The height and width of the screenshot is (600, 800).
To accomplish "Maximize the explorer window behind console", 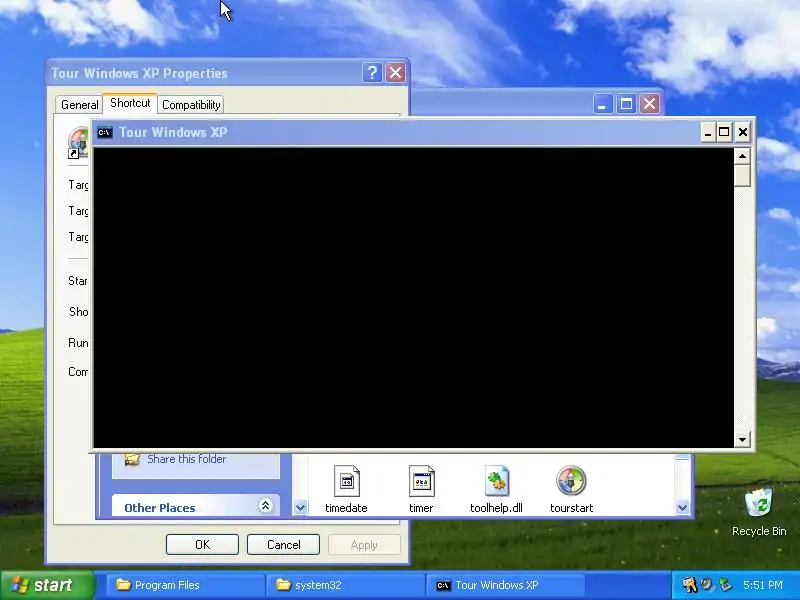I will 626,104.
